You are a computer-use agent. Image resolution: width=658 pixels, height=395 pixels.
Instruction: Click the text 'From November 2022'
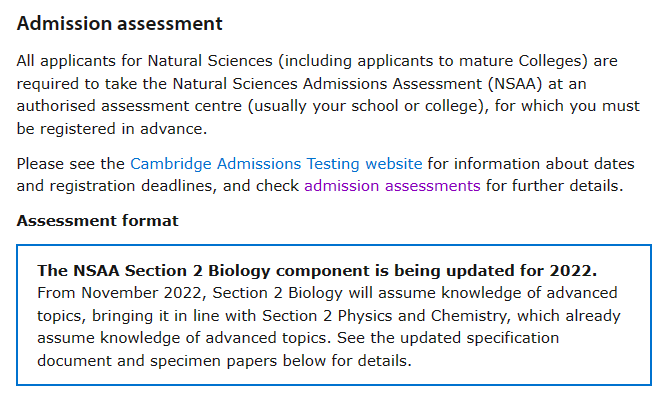(x=120, y=293)
